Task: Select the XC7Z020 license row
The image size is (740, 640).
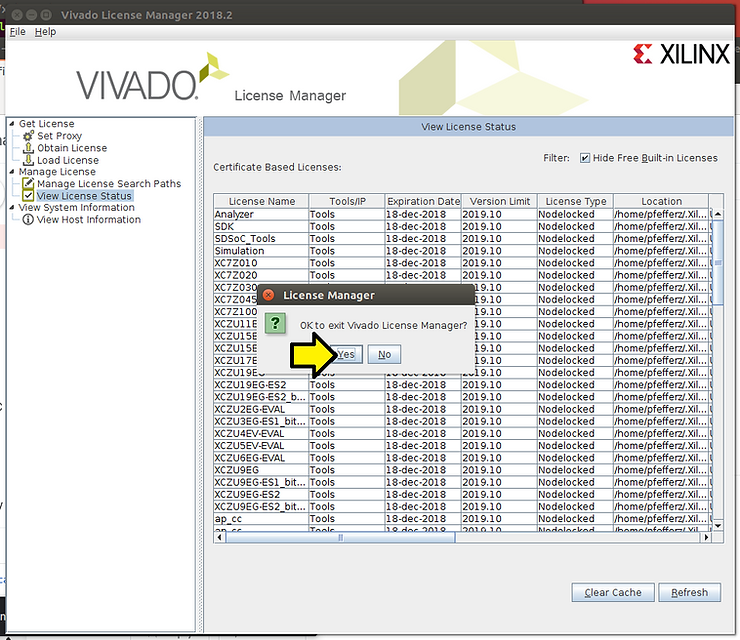Action: click(x=462, y=275)
